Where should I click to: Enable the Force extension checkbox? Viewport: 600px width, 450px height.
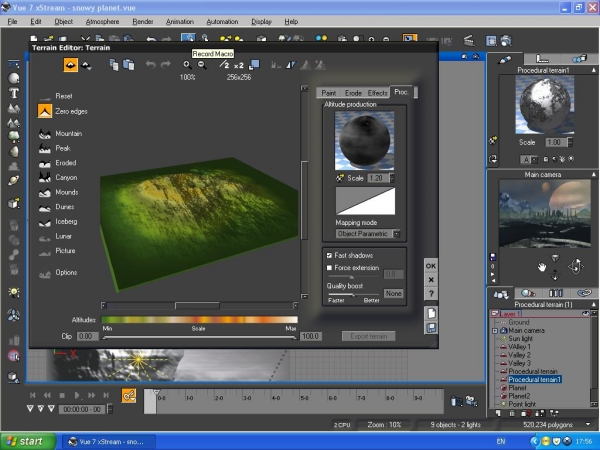pyautogui.click(x=329, y=268)
